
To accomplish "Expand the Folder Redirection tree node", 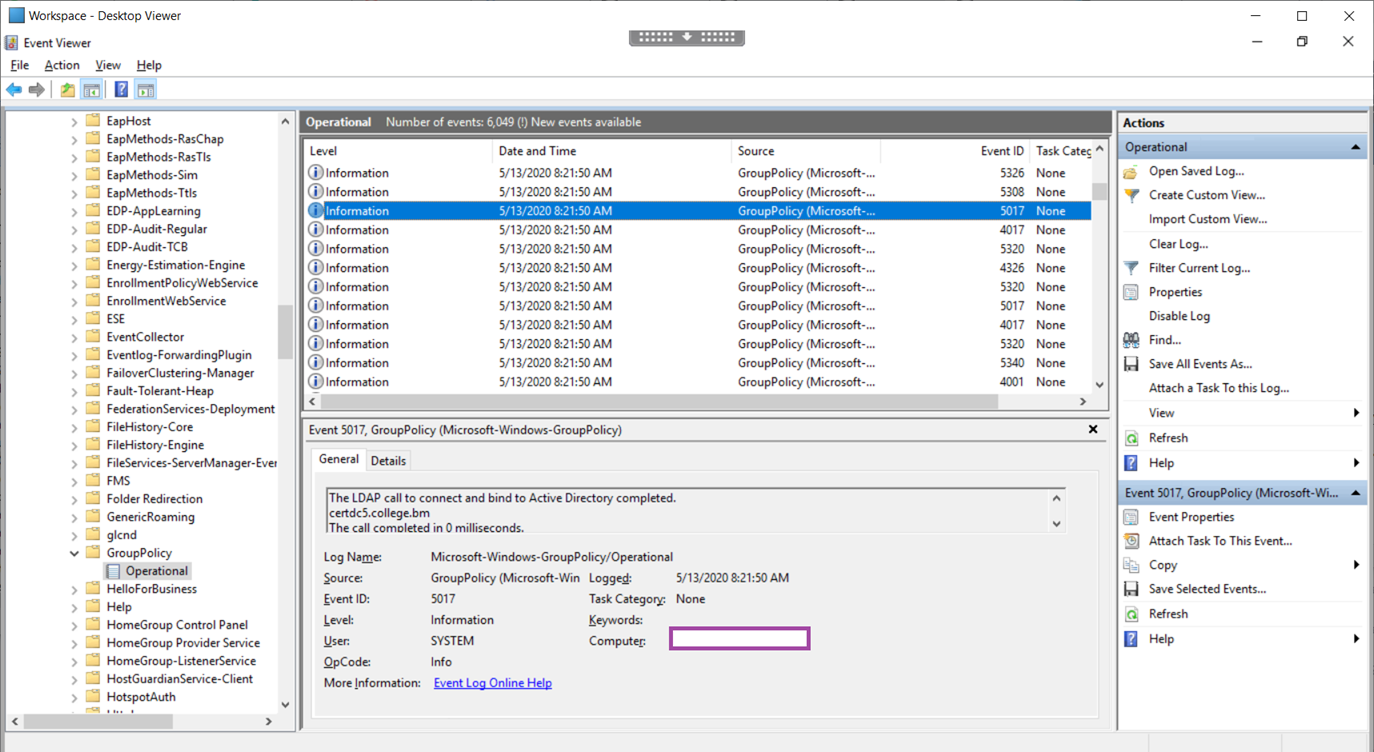I will [x=74, y=499].
